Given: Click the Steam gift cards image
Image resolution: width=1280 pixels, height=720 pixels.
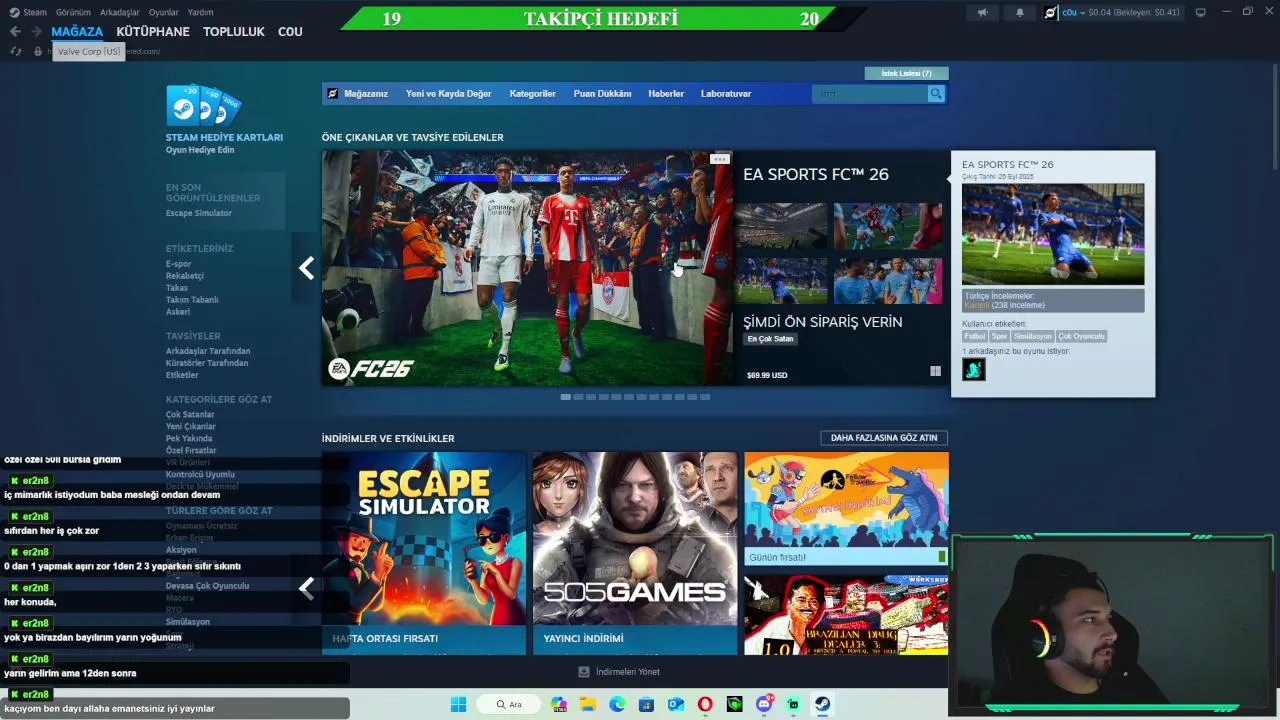Looking at the screenshot, I should click(204, 105).
